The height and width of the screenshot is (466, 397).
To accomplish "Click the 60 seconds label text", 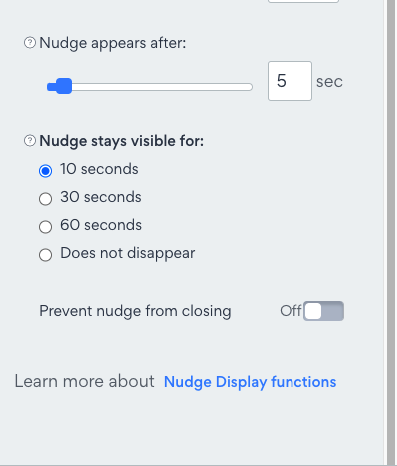I will (101, 225).
